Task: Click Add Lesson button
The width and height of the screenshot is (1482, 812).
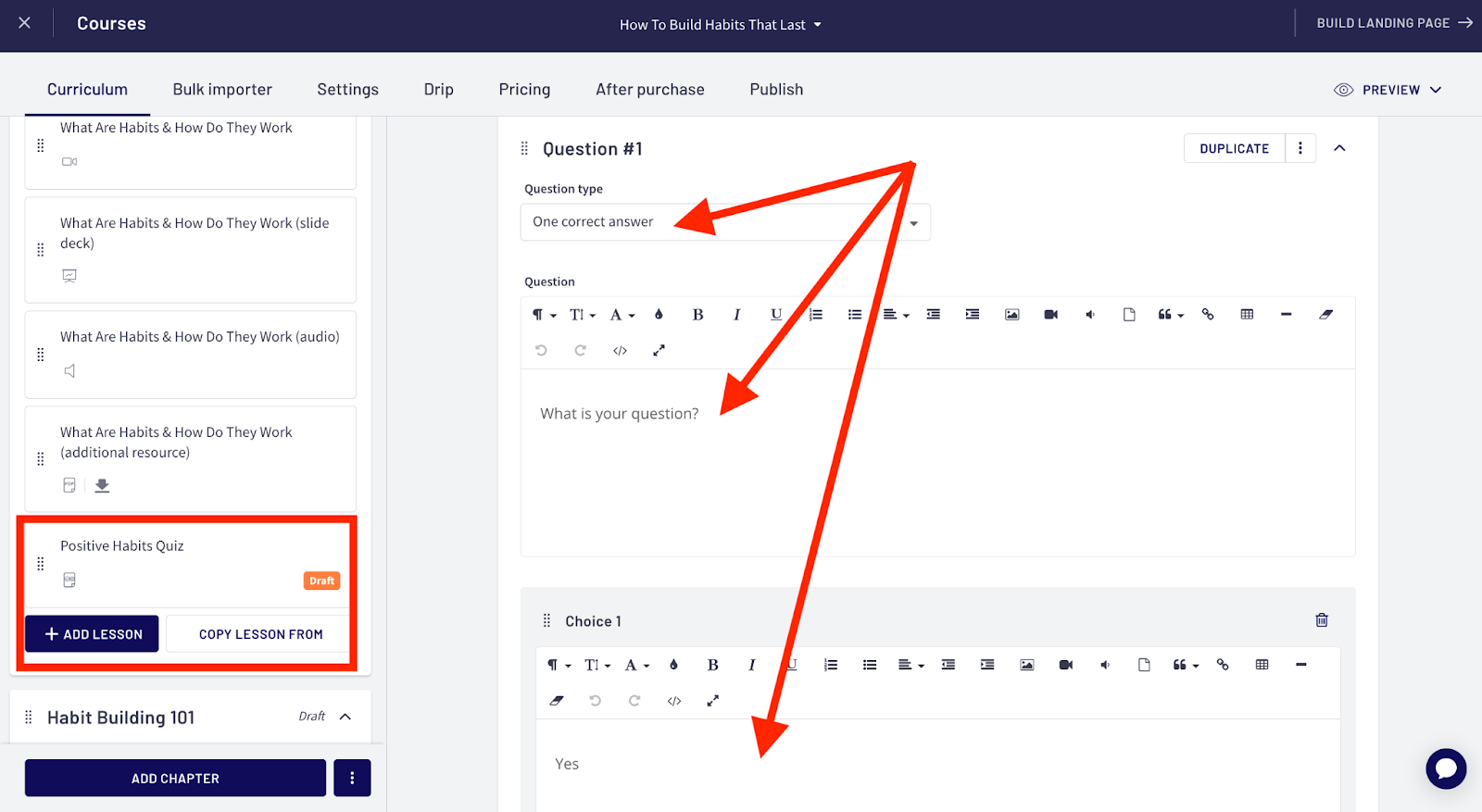Action: pos(92,634)
